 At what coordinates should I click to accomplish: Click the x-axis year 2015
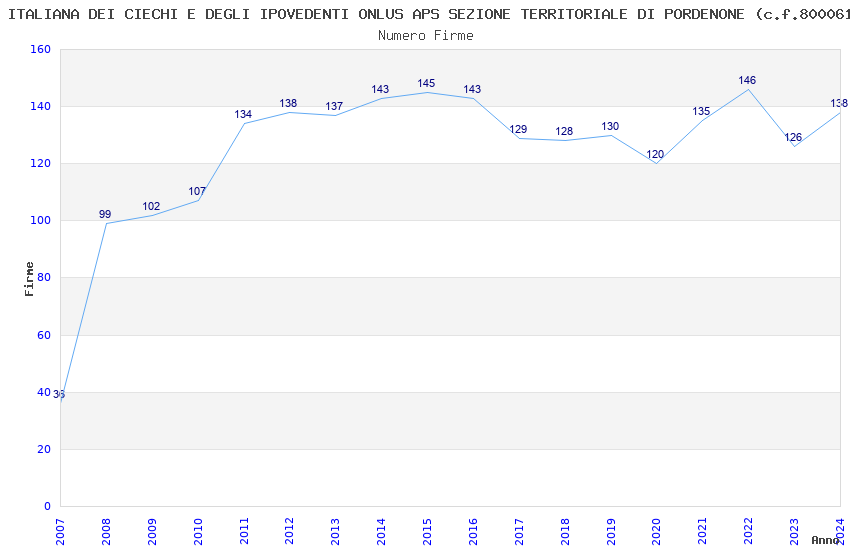[427, 532]
